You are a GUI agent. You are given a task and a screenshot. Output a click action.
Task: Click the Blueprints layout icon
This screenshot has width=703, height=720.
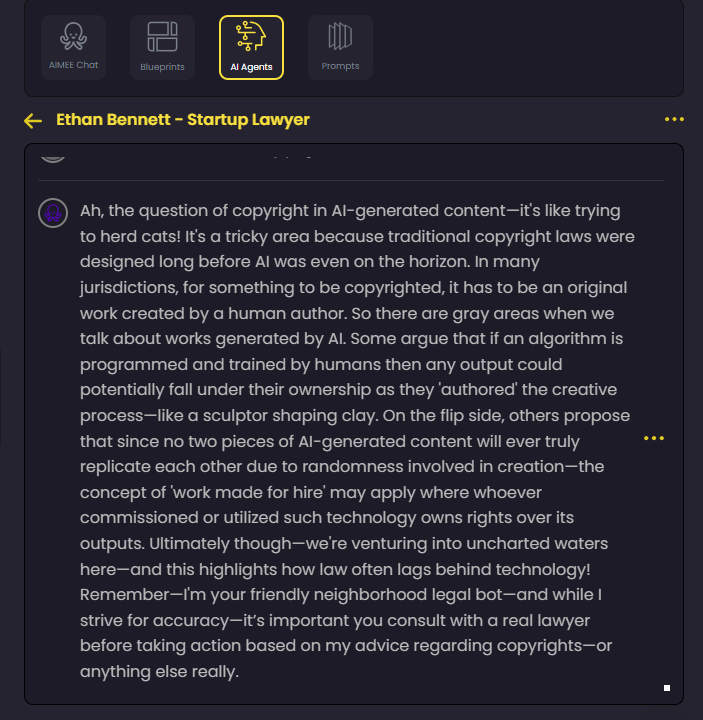coord(162,37)
